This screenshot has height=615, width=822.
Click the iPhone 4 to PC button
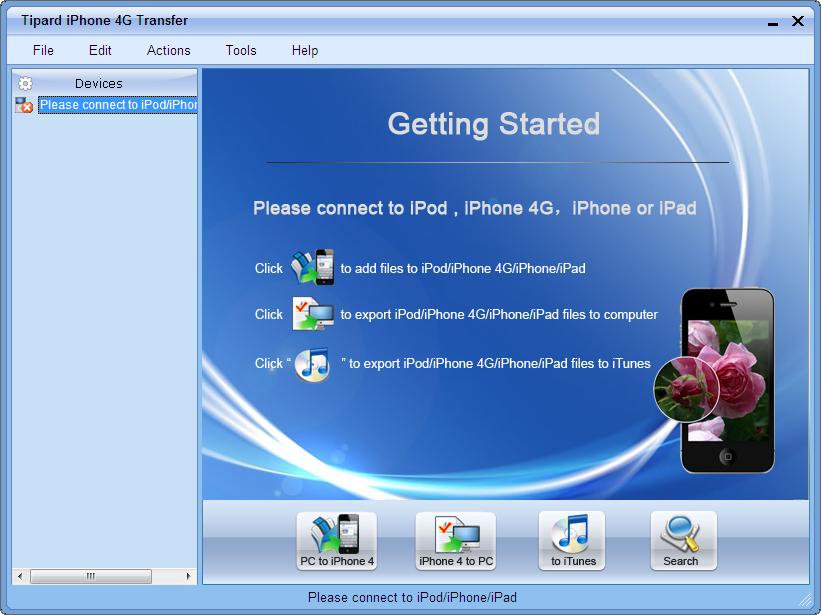(456, 541)
